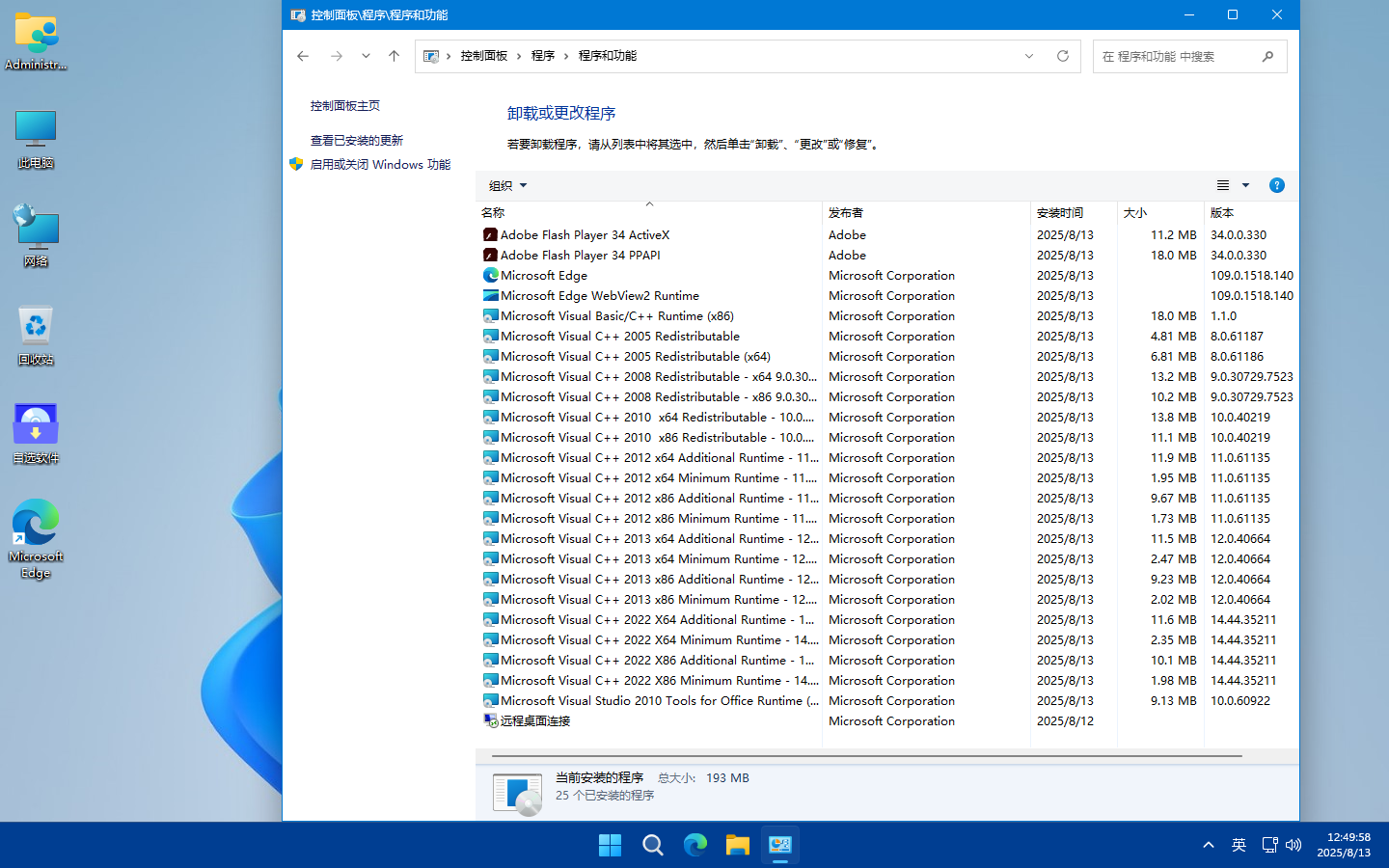1389x868 pixels.
Task: Open 启用或关闭 Windows 功能 link
Action: click(x=380, y=165)
